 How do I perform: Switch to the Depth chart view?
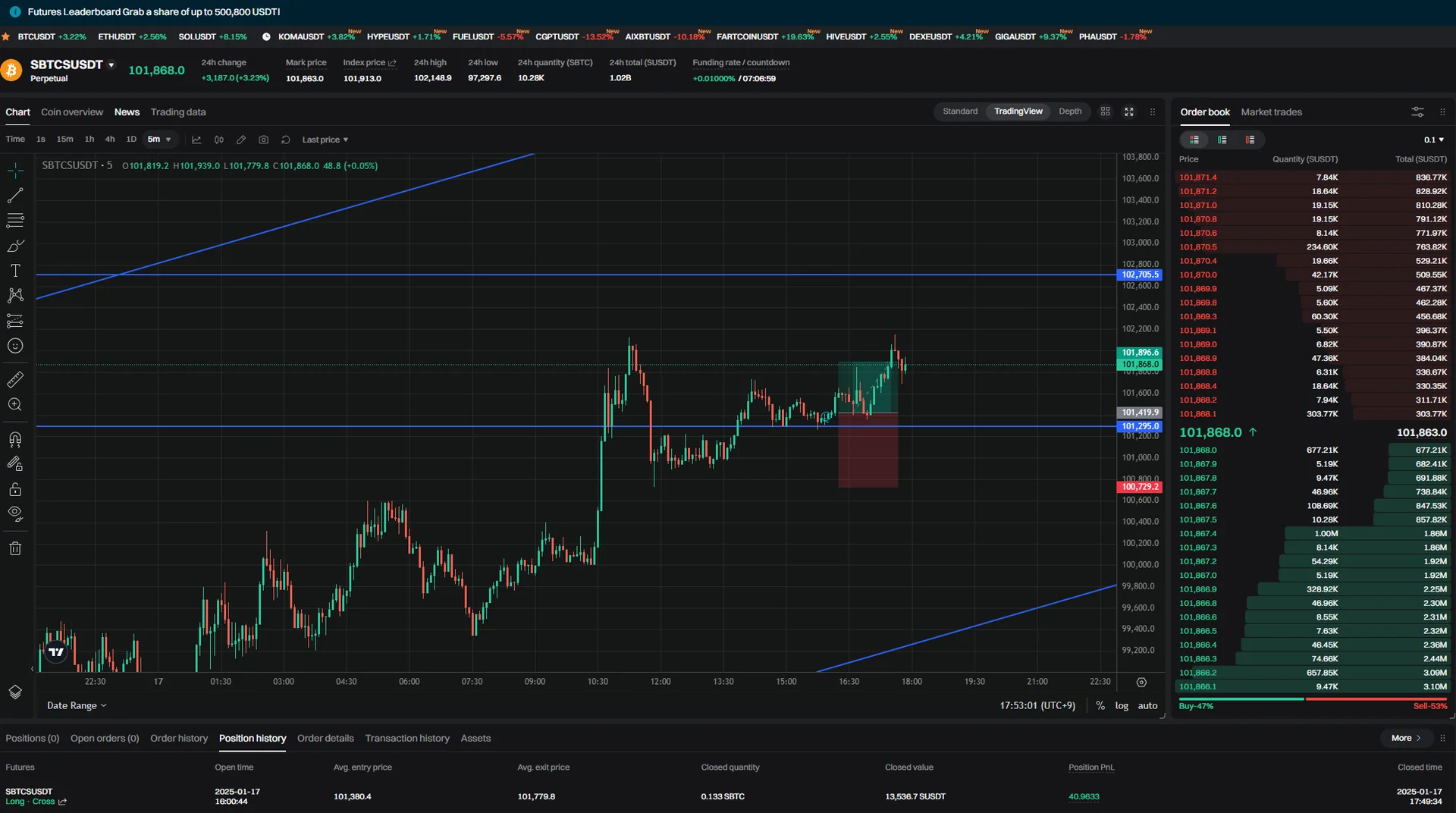tap(1070, 111)
